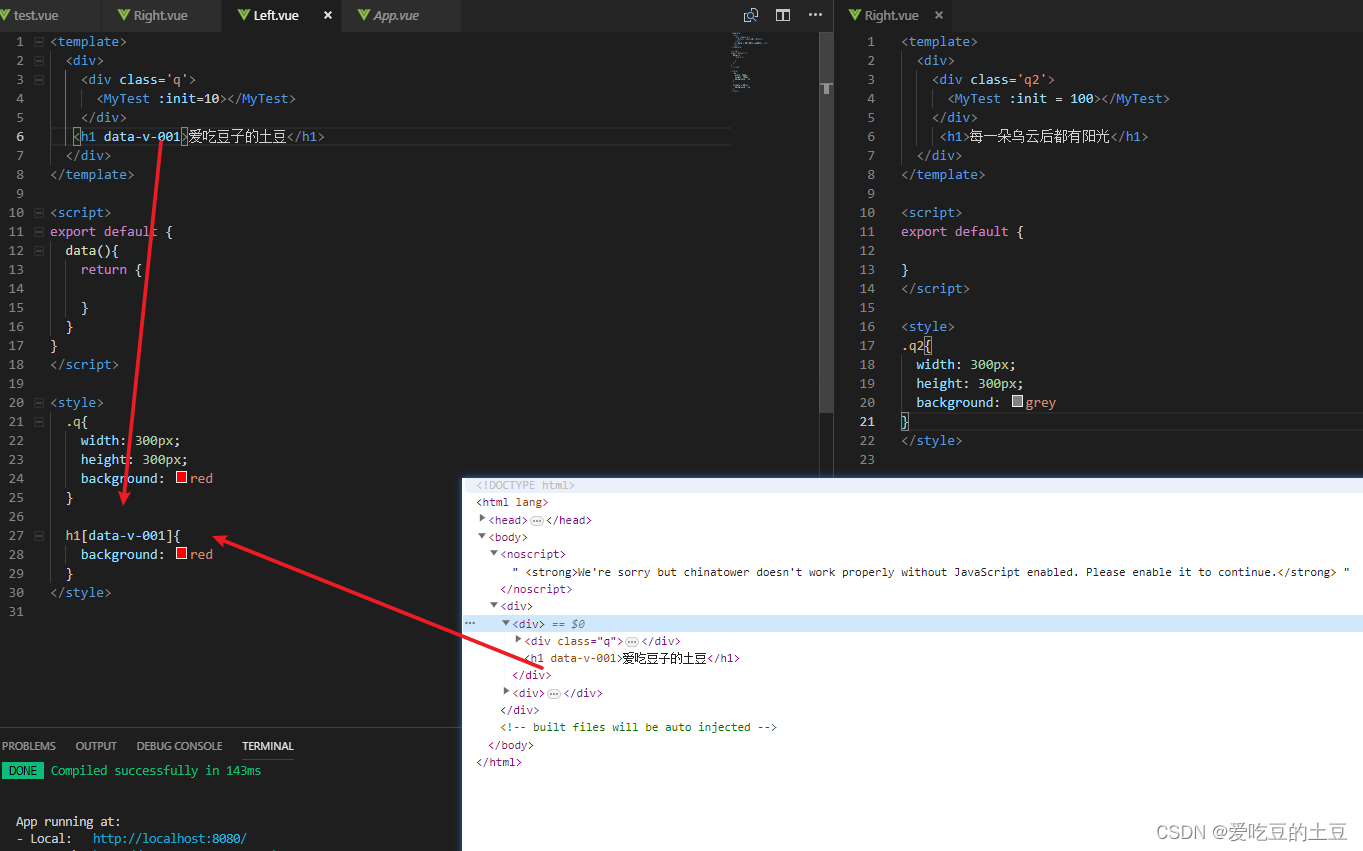Image resolution: width=1363 pixels, height=851 pixels.
Task: Open the http://localhost:8080/ link in terminal
Action: [x=169, y=839]
